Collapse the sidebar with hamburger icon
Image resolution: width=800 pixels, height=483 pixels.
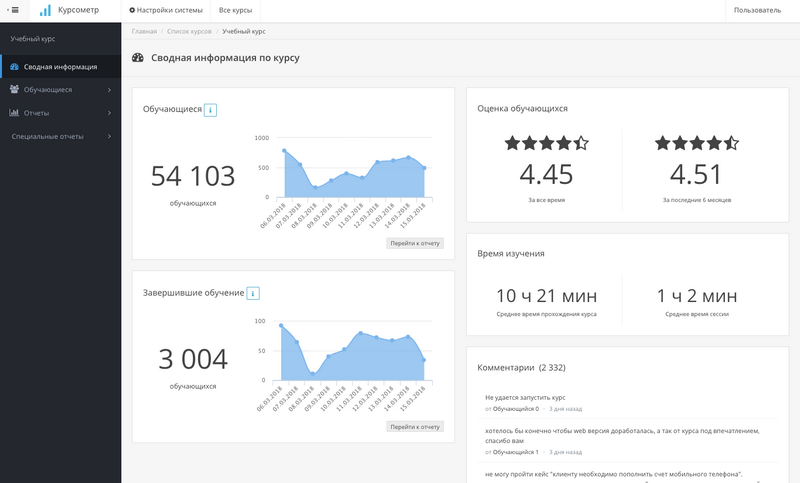[14, 10]
